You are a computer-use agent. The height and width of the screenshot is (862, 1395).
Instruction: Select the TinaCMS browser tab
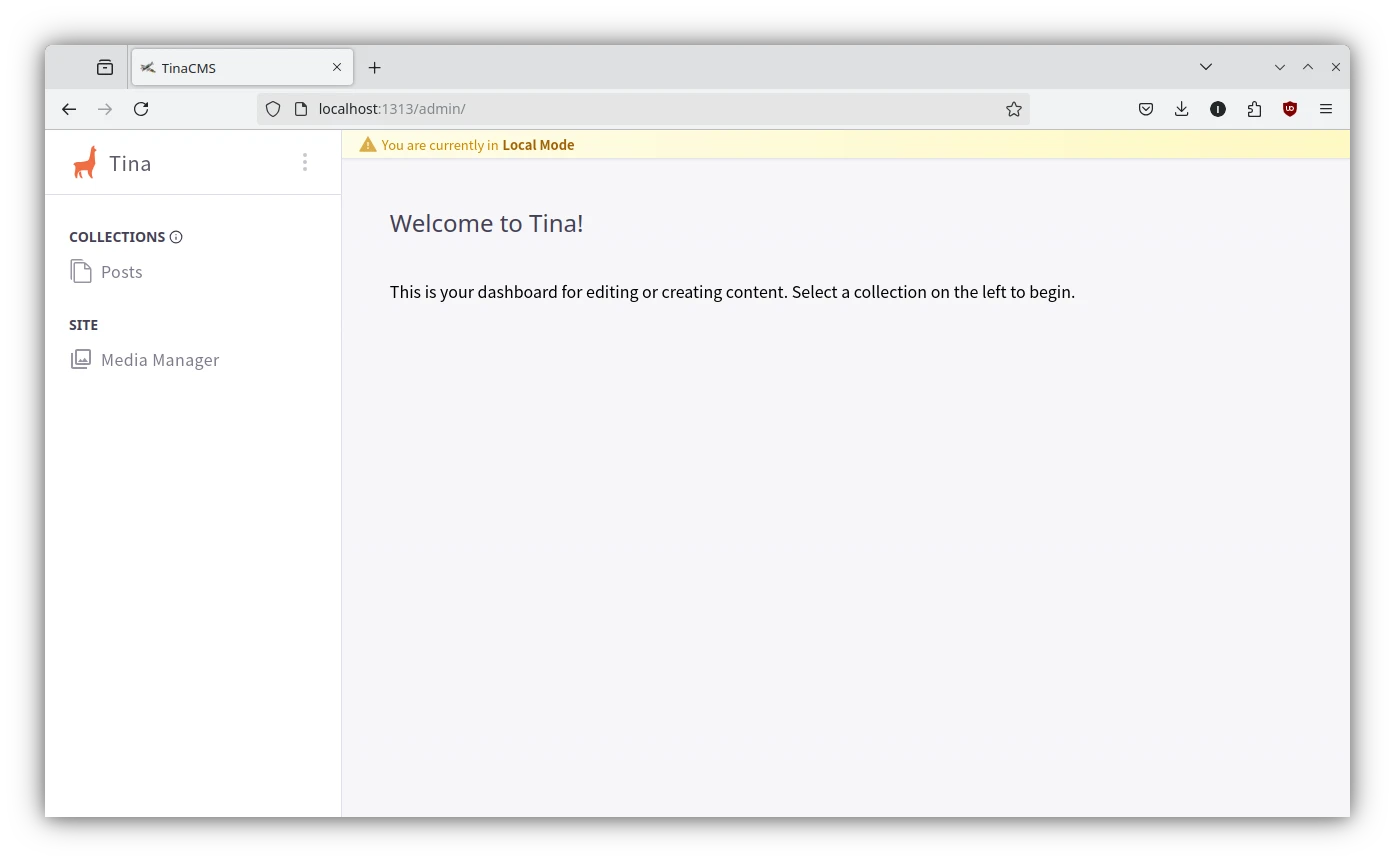230,68
